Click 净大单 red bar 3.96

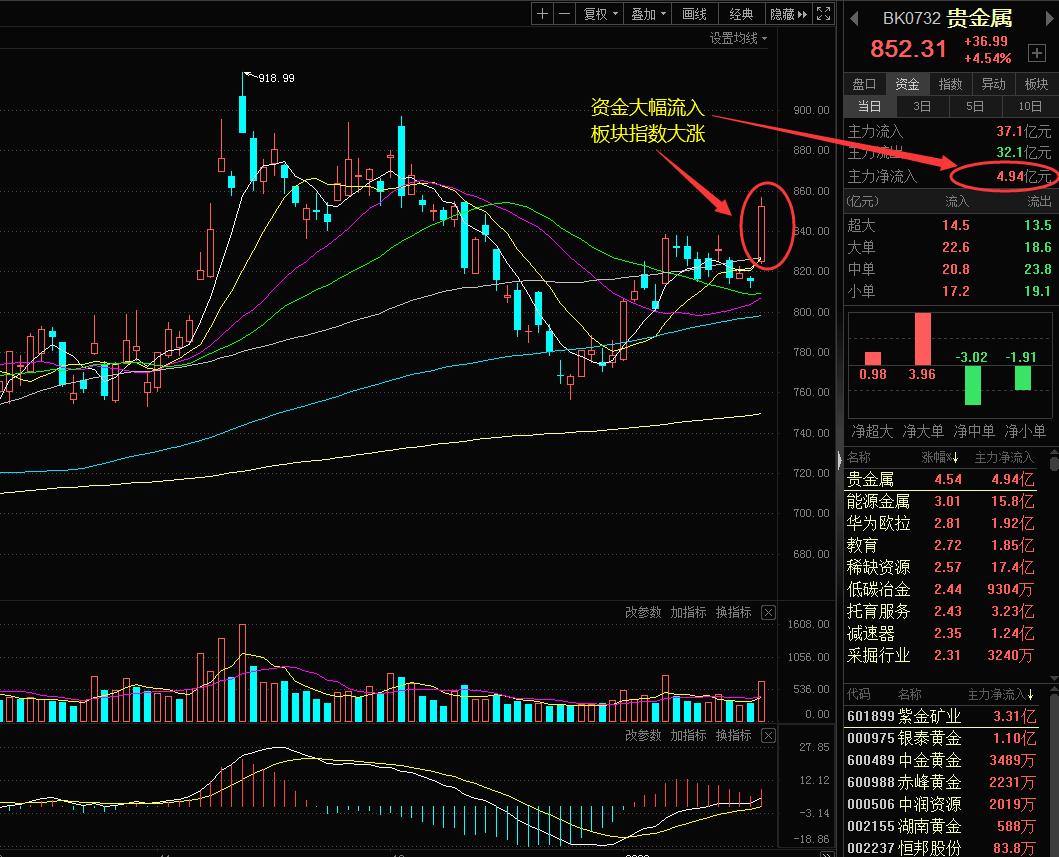923,339
